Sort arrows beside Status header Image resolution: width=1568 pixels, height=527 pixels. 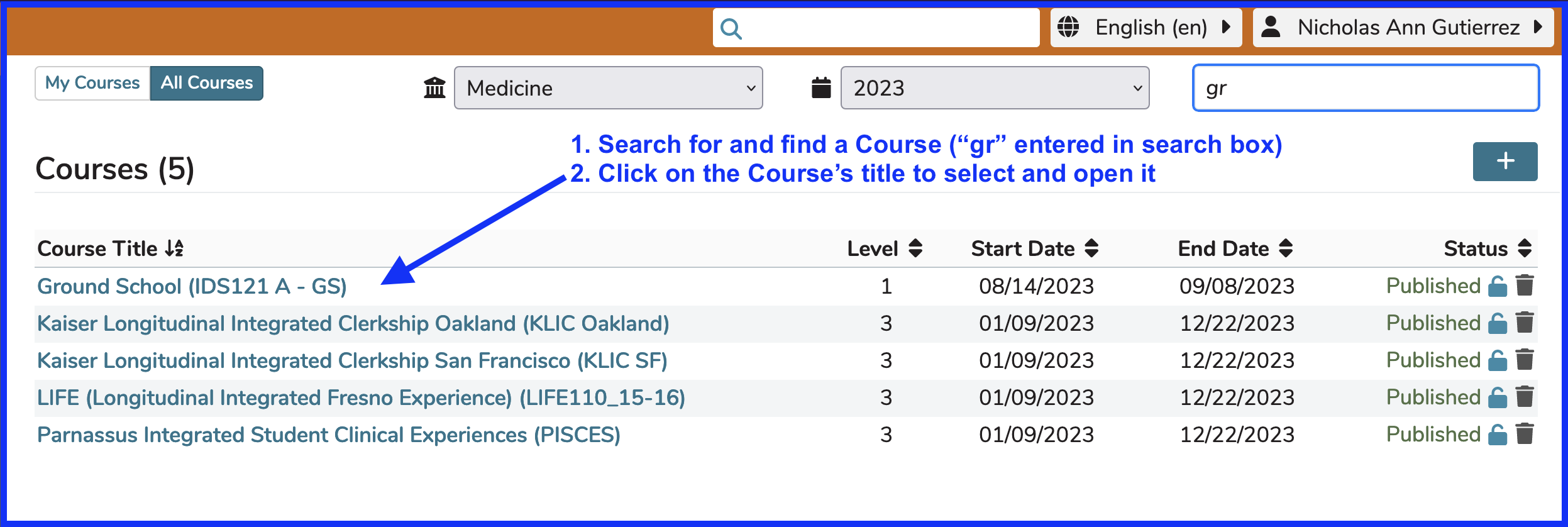(1525, 248)
